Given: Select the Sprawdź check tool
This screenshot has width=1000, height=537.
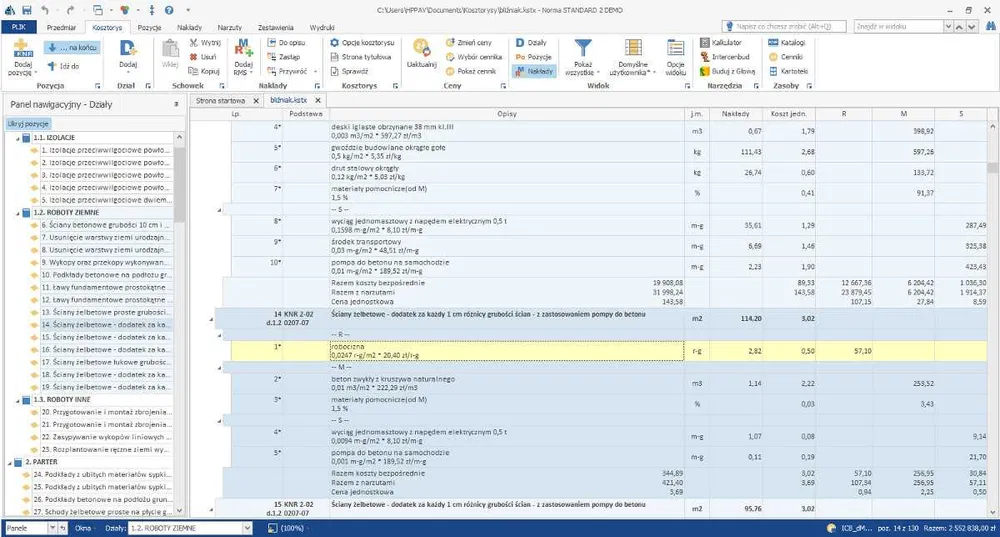Looking at the screenshot, I should [x=349, y=71].
